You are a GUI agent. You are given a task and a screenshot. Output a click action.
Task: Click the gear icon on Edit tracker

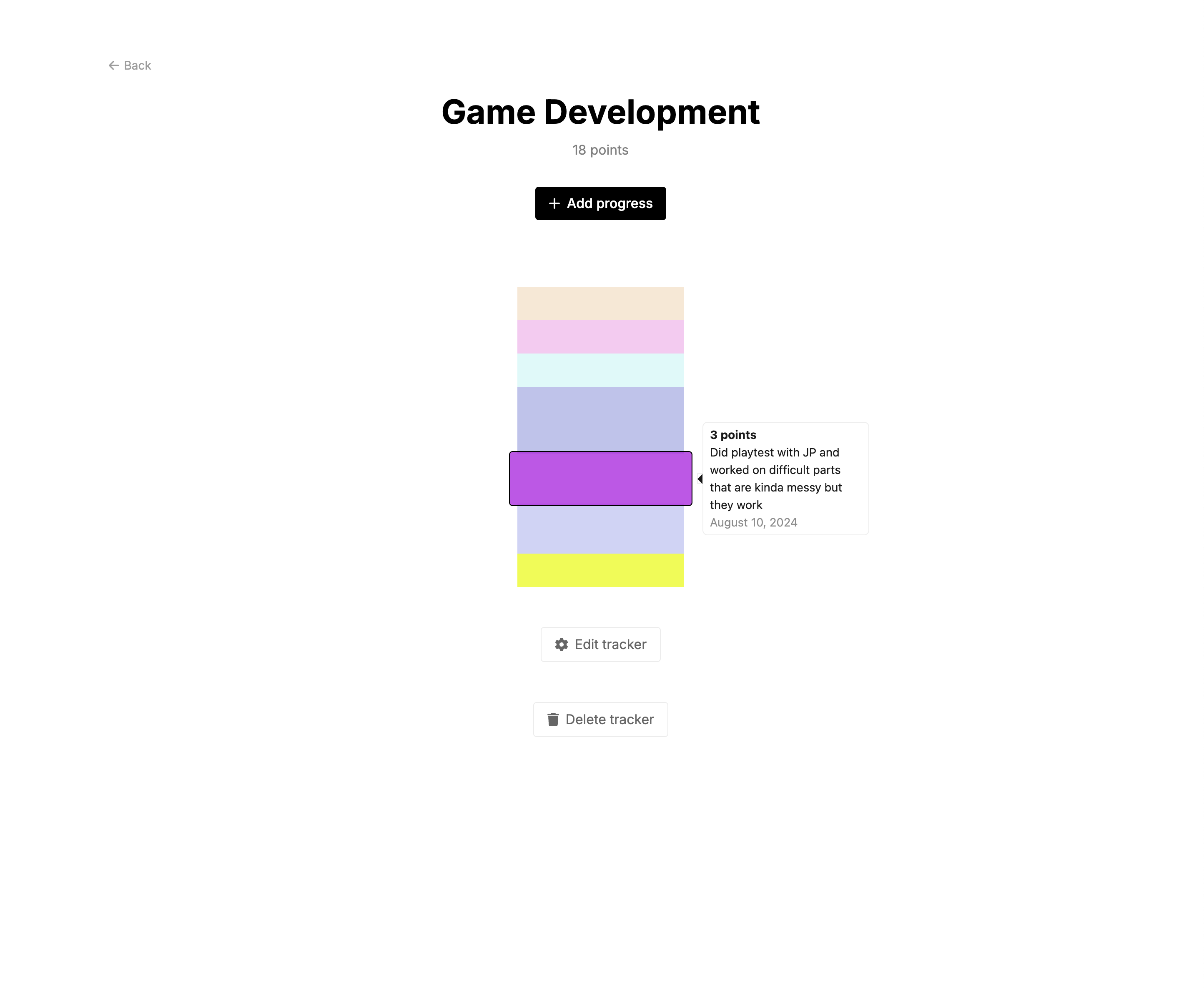point(562,644)
